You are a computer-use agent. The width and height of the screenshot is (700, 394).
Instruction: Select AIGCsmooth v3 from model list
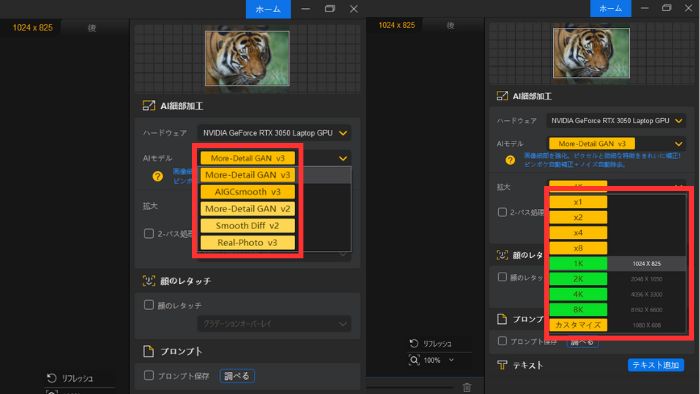coord(247,192)
